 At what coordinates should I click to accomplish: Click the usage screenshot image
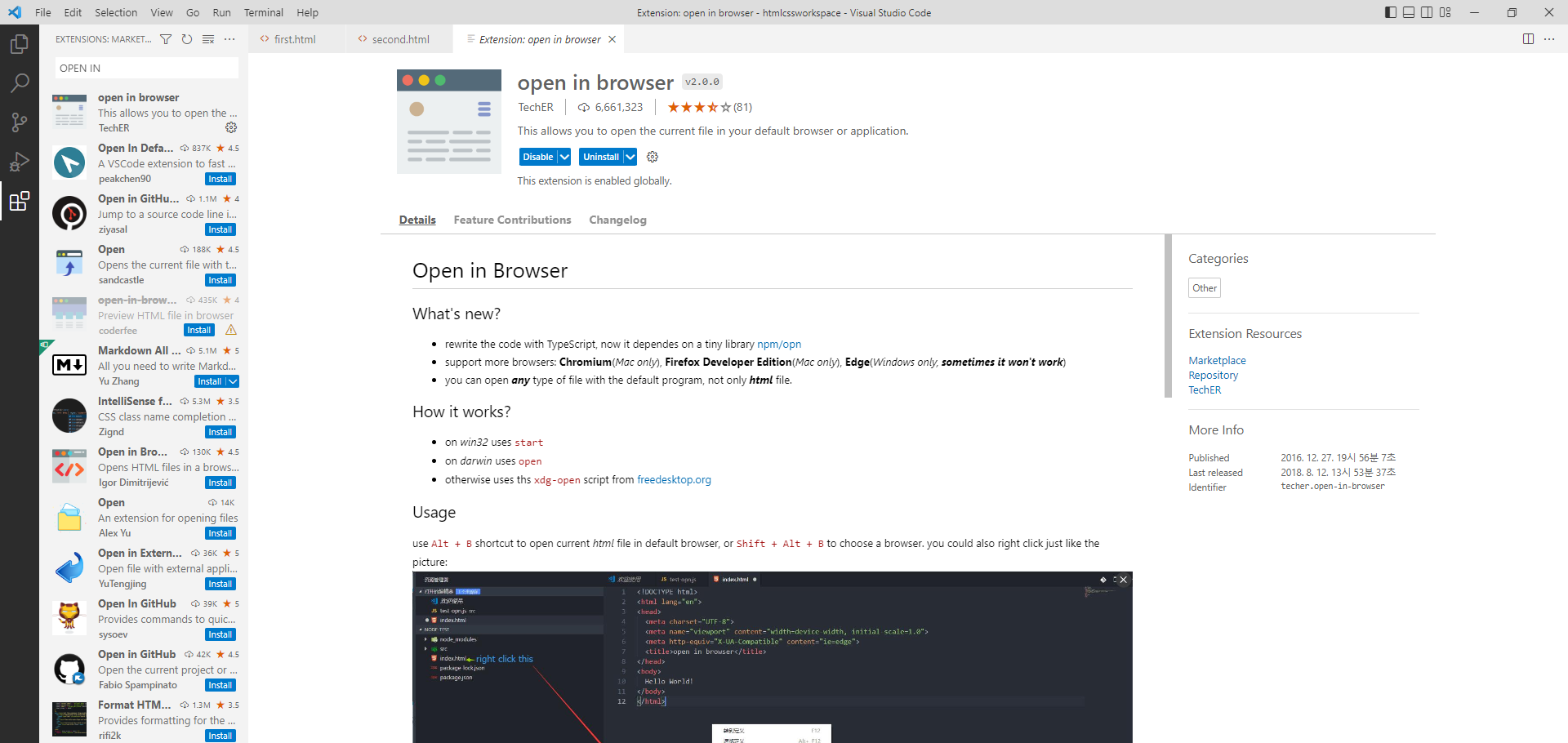[x=773, y=657]
